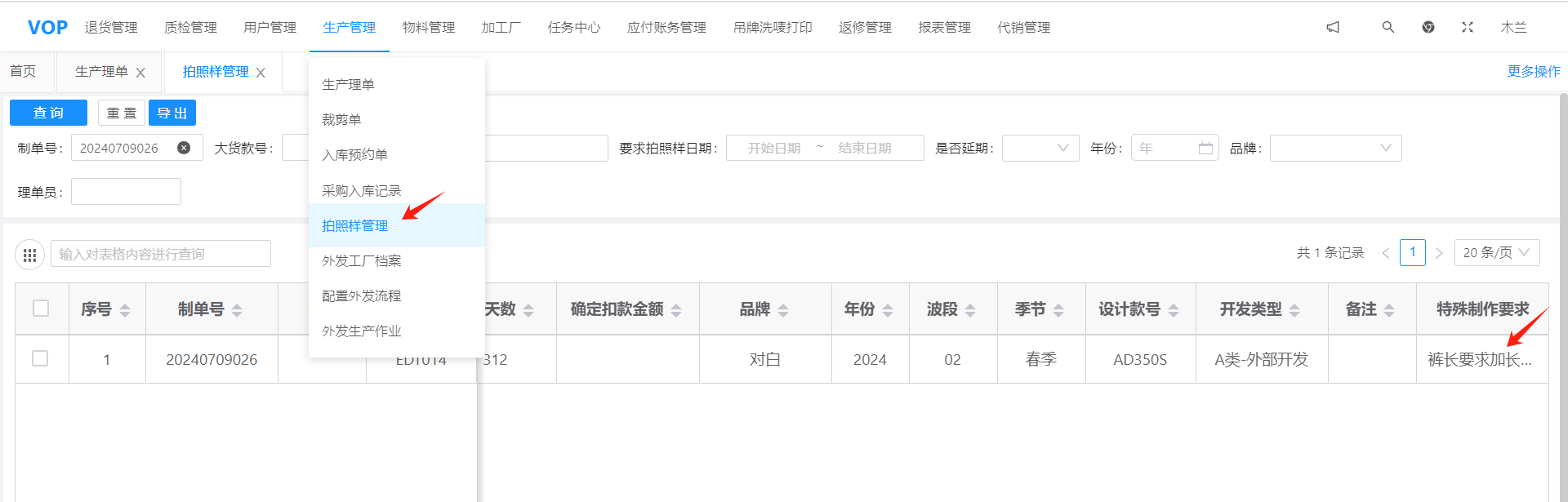Screen dimensions: 1568x502
Task: Toggle fullscreen with the expand icon
Action: (x=1467, y=27)
